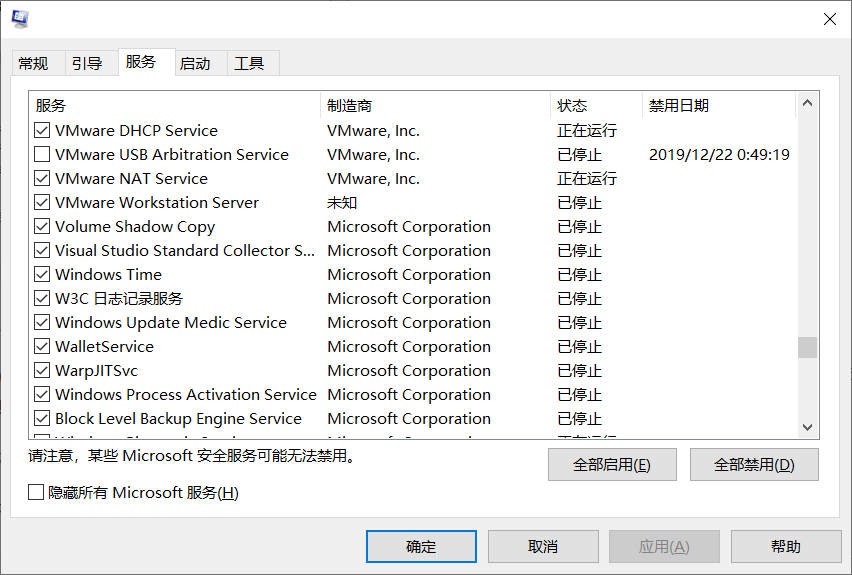This screenshot has height=575, width=852.
Task: Toggle WalletService checkbox
Action: click(42, 346)
